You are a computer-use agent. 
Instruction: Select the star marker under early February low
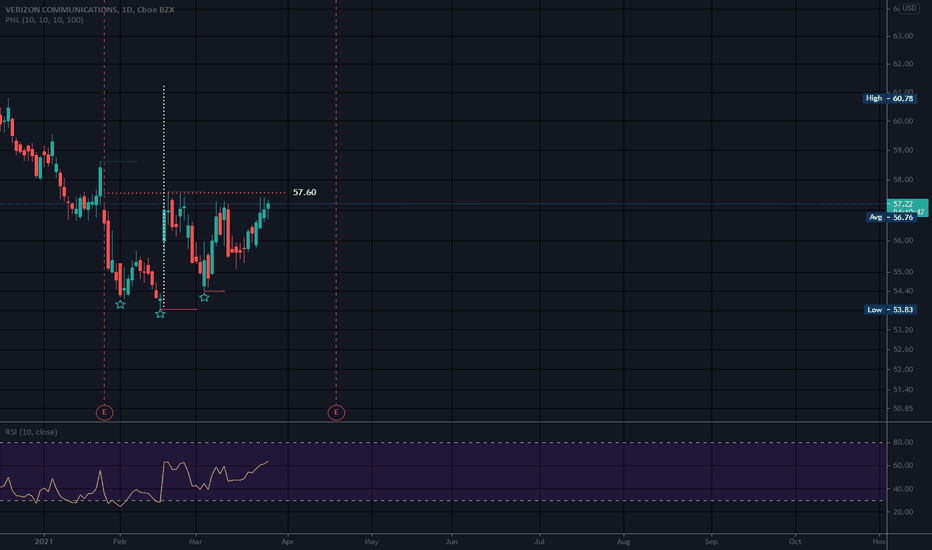click(x=120, y=304)
